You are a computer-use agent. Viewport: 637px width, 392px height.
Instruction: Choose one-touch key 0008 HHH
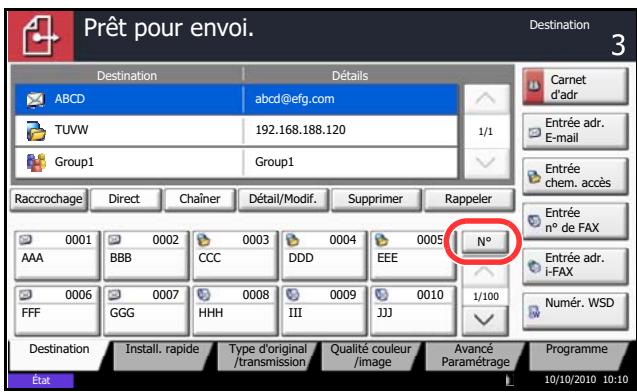[236, 311]
